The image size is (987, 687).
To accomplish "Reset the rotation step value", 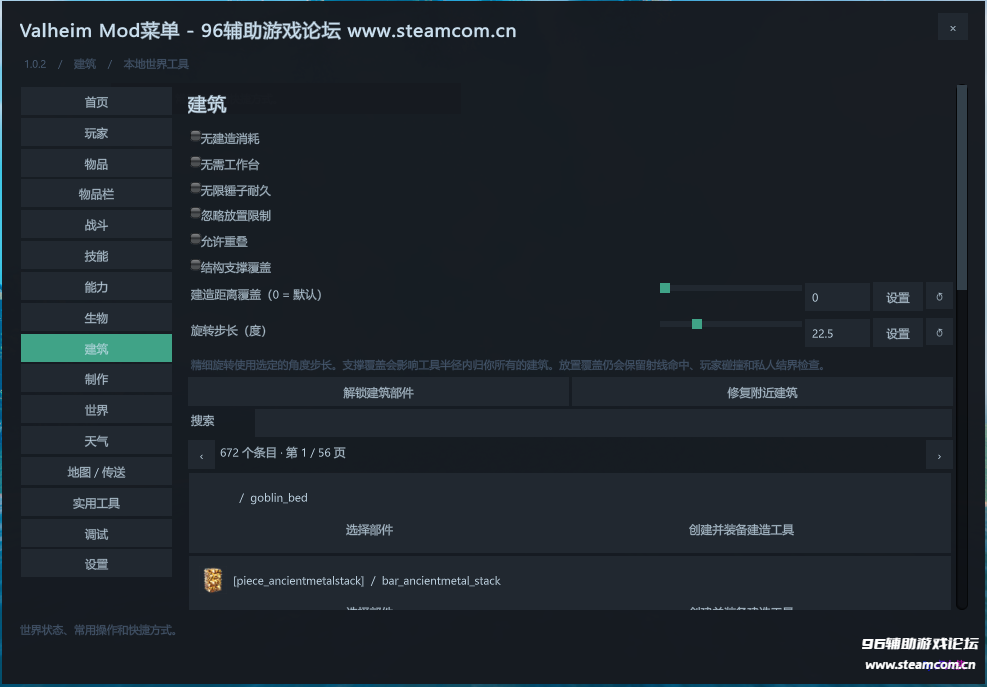I will coord(939,333).
